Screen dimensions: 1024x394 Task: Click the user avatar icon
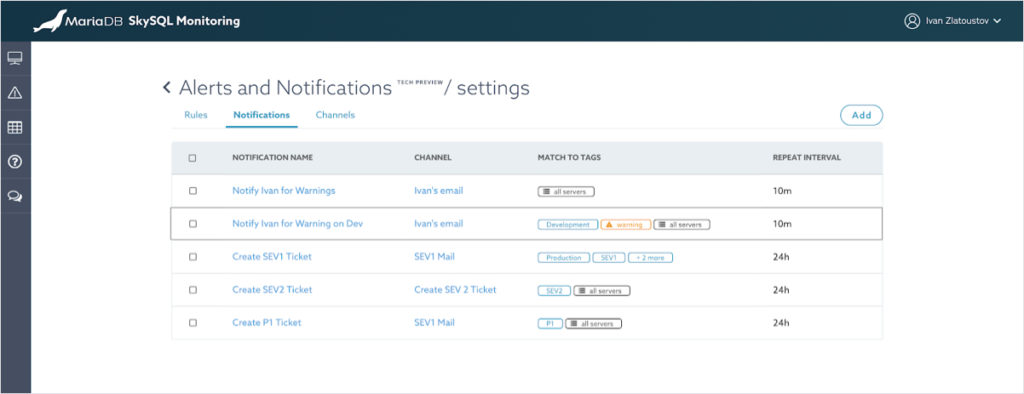pos(912,21)
